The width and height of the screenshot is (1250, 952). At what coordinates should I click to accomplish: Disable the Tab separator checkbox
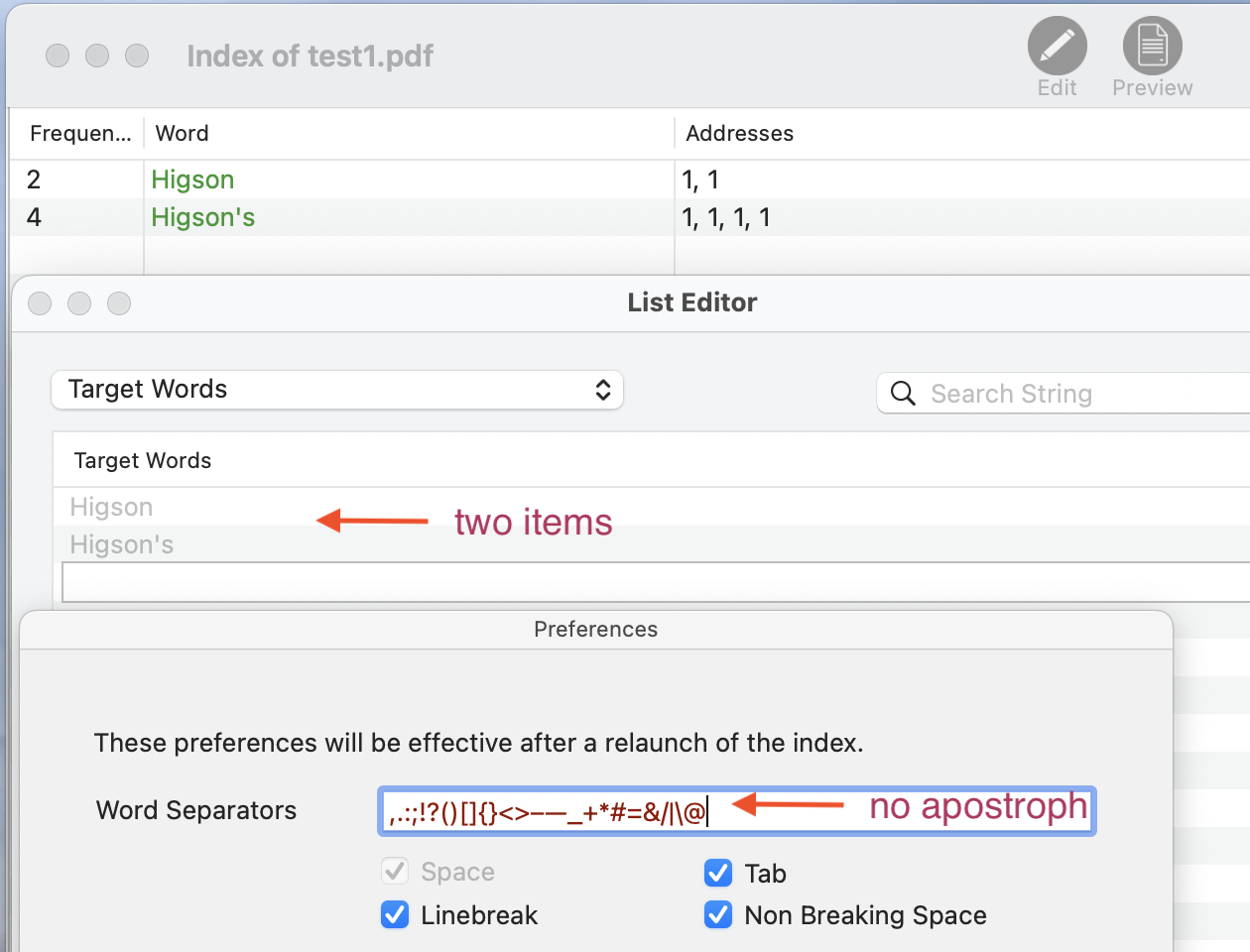coord(718,873)
